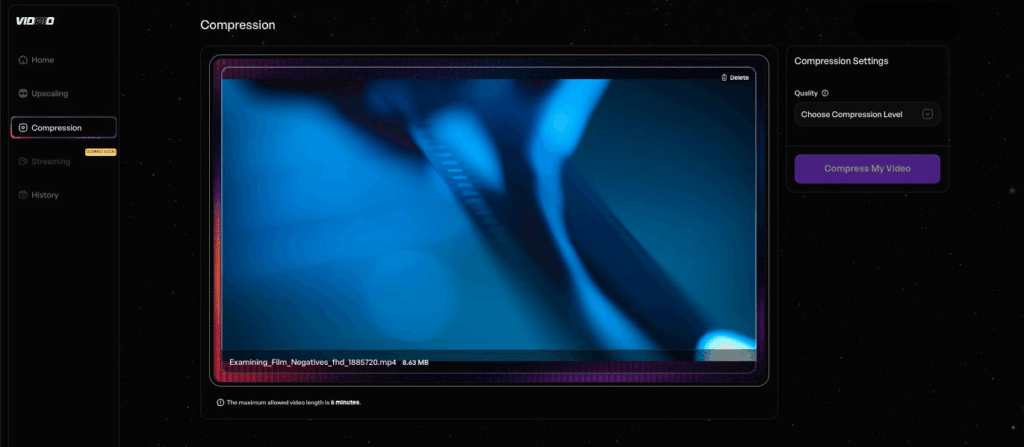This screenshot has height=447, width=1024.
Task: Click the Home house icon
Action: (23, 60)
